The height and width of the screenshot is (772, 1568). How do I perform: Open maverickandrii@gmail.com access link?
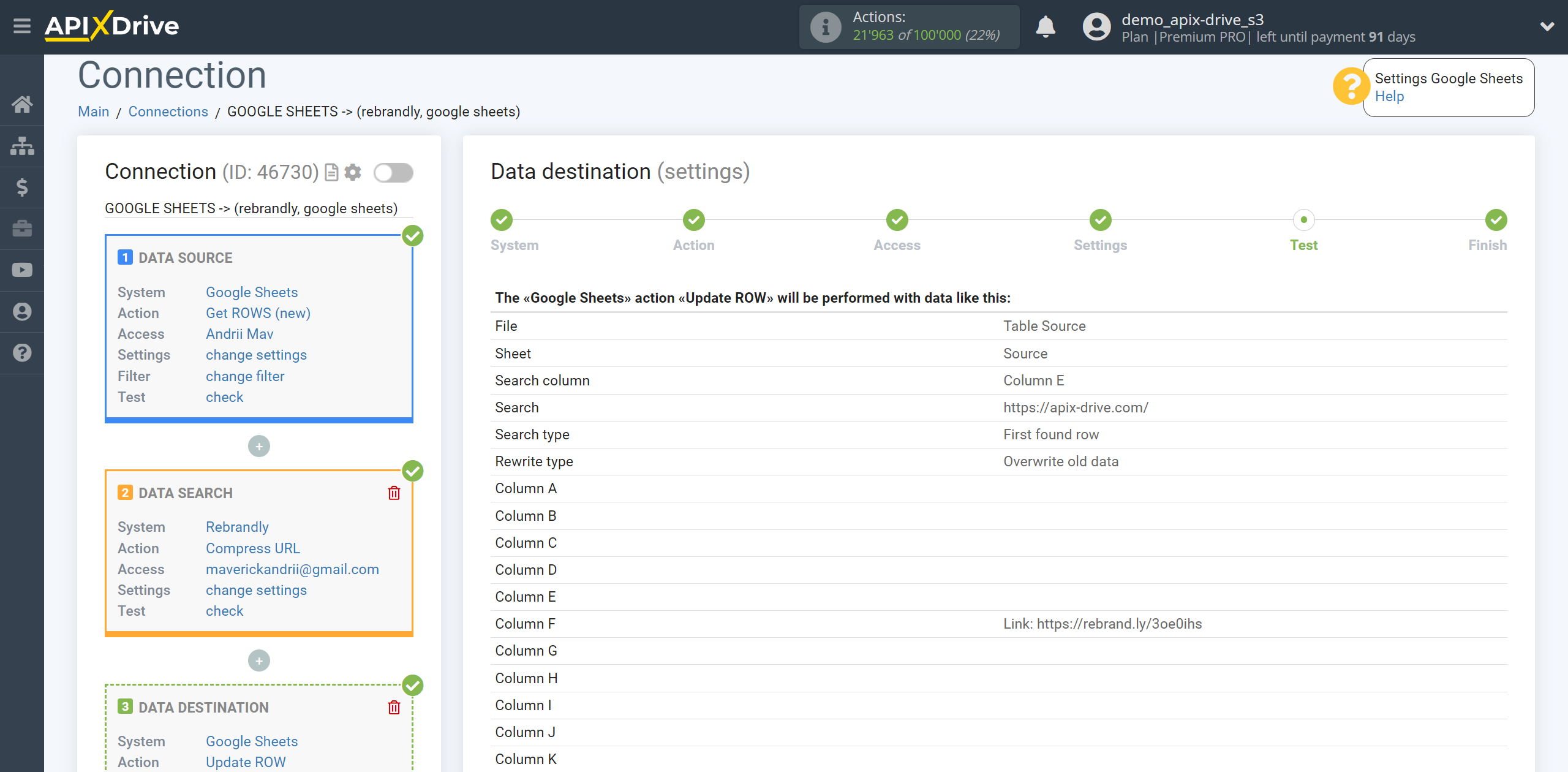pyautogui.click(x=292, y=569)
